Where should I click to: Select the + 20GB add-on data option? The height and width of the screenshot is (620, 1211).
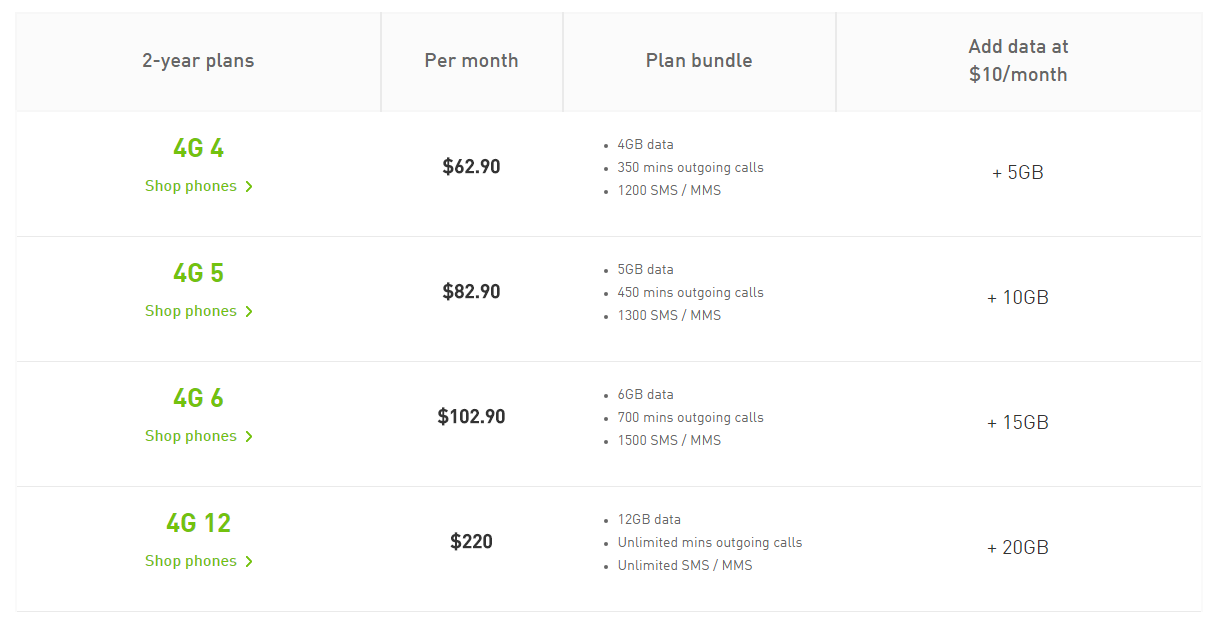coord(1018,548)
